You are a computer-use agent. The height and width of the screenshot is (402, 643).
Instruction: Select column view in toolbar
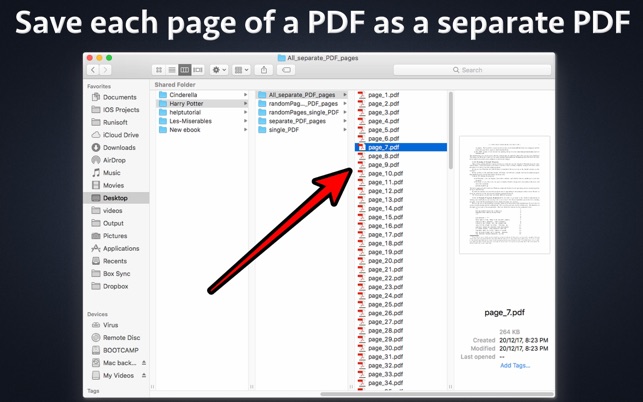pyautogui.click(x=185, y=70)
